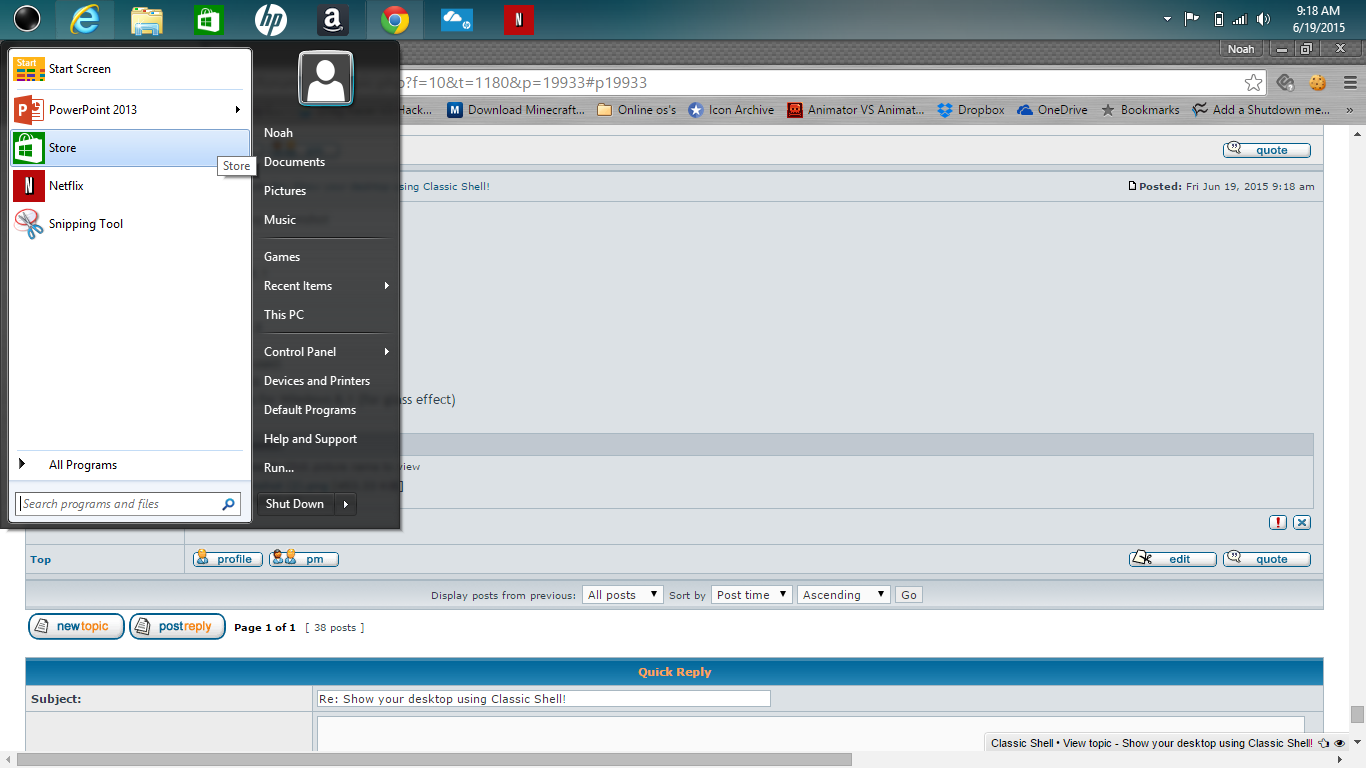Open the All posts dropdown

622,595
